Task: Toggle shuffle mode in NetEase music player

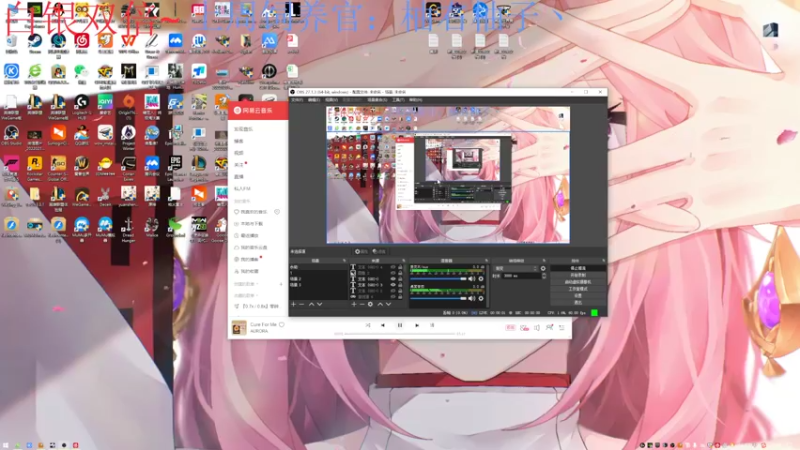Action: point(367,325)
